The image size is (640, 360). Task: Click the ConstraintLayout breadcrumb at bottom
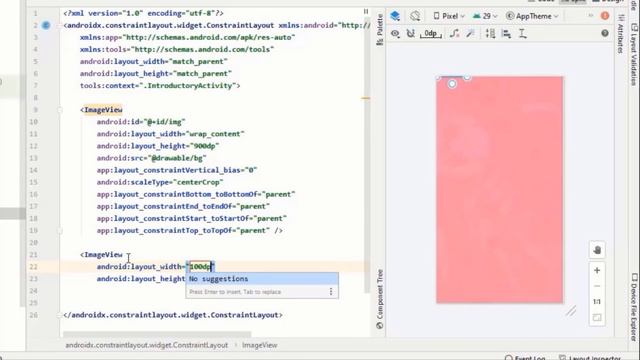(147, 345)
